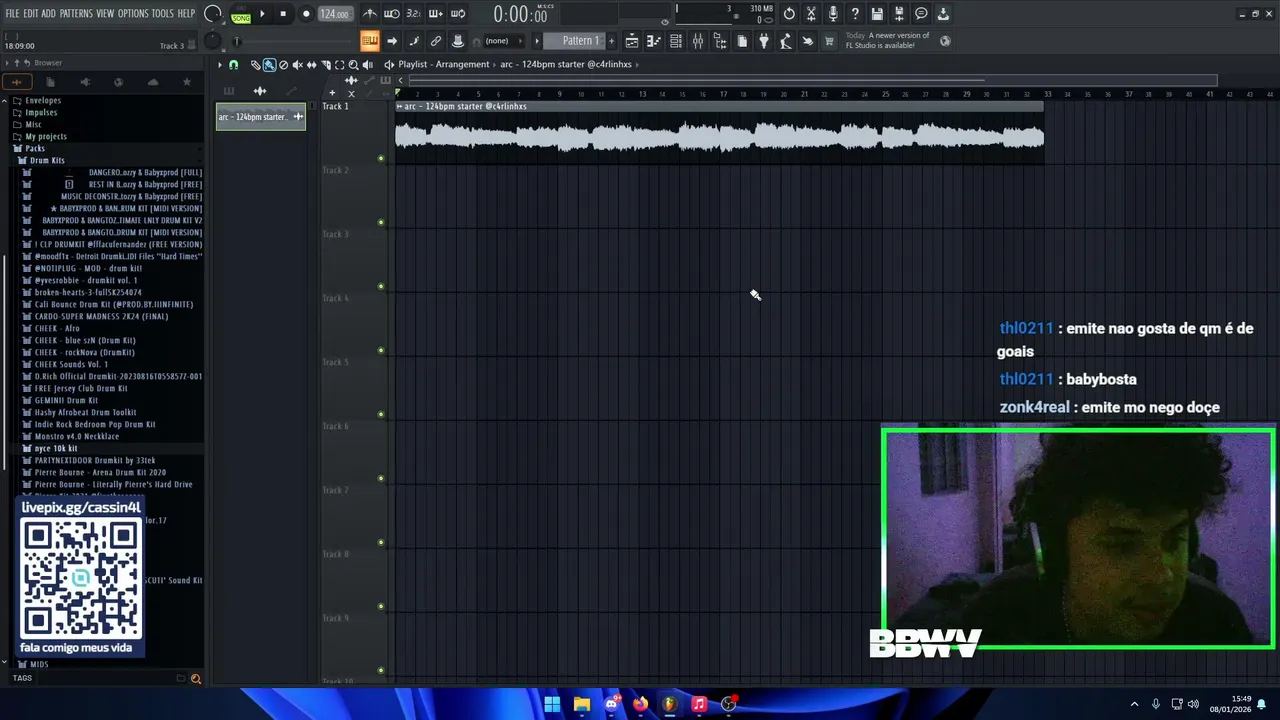Open FILE menu
Screen dimensions: 1280x720
pyautogui.click(x=12, y=14)
